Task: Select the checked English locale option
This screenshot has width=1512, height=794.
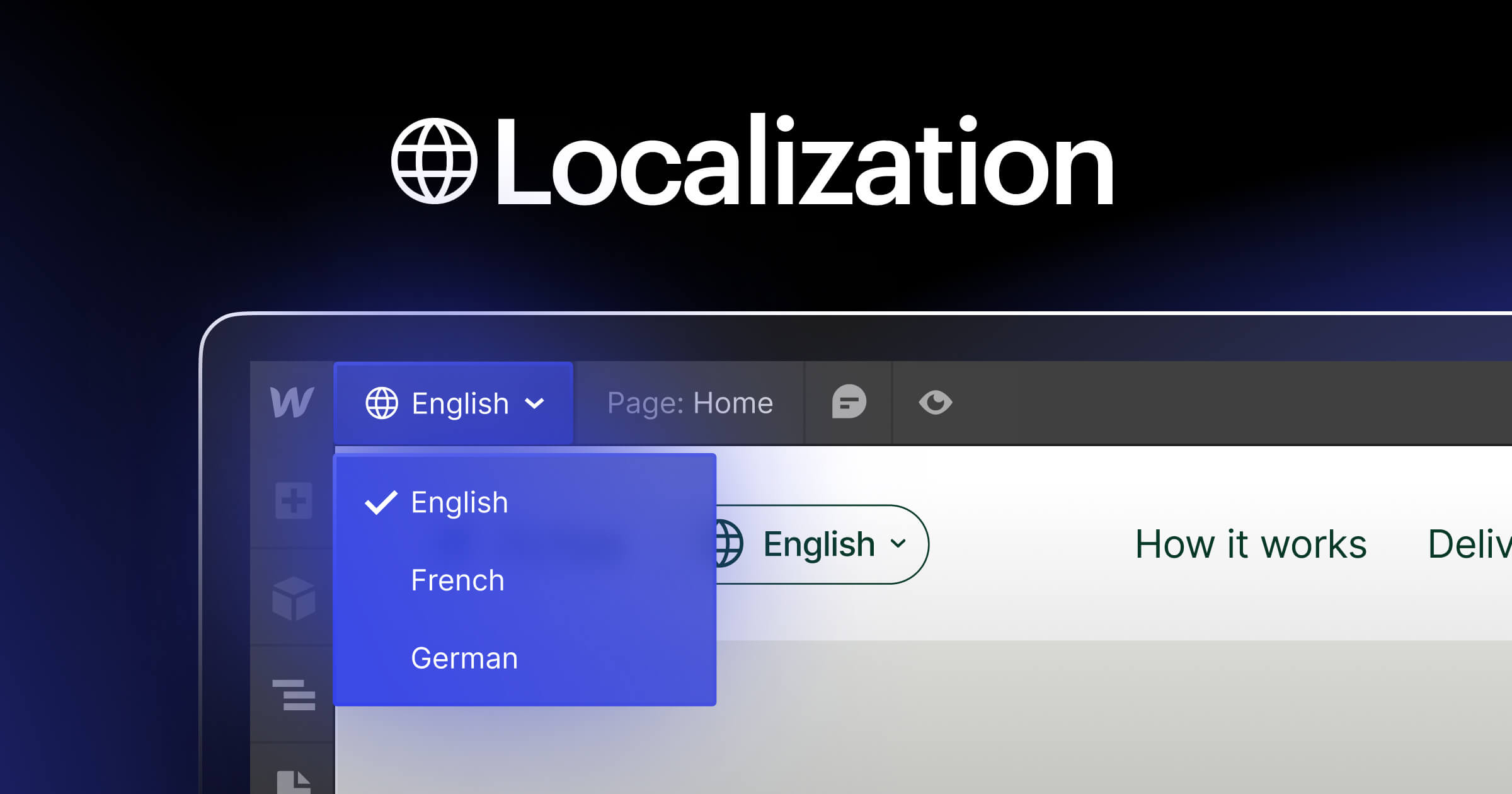Action: click(x=459, y=503)
